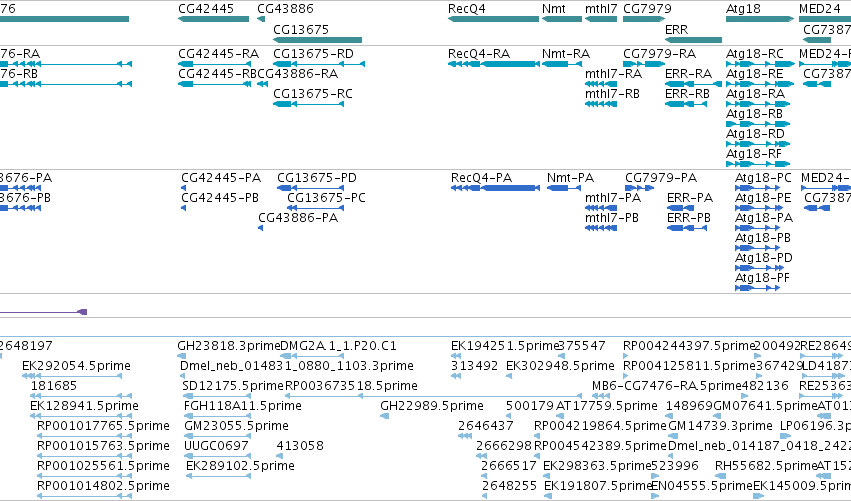Select the CG7979-RA transcript label

[659, 54]
